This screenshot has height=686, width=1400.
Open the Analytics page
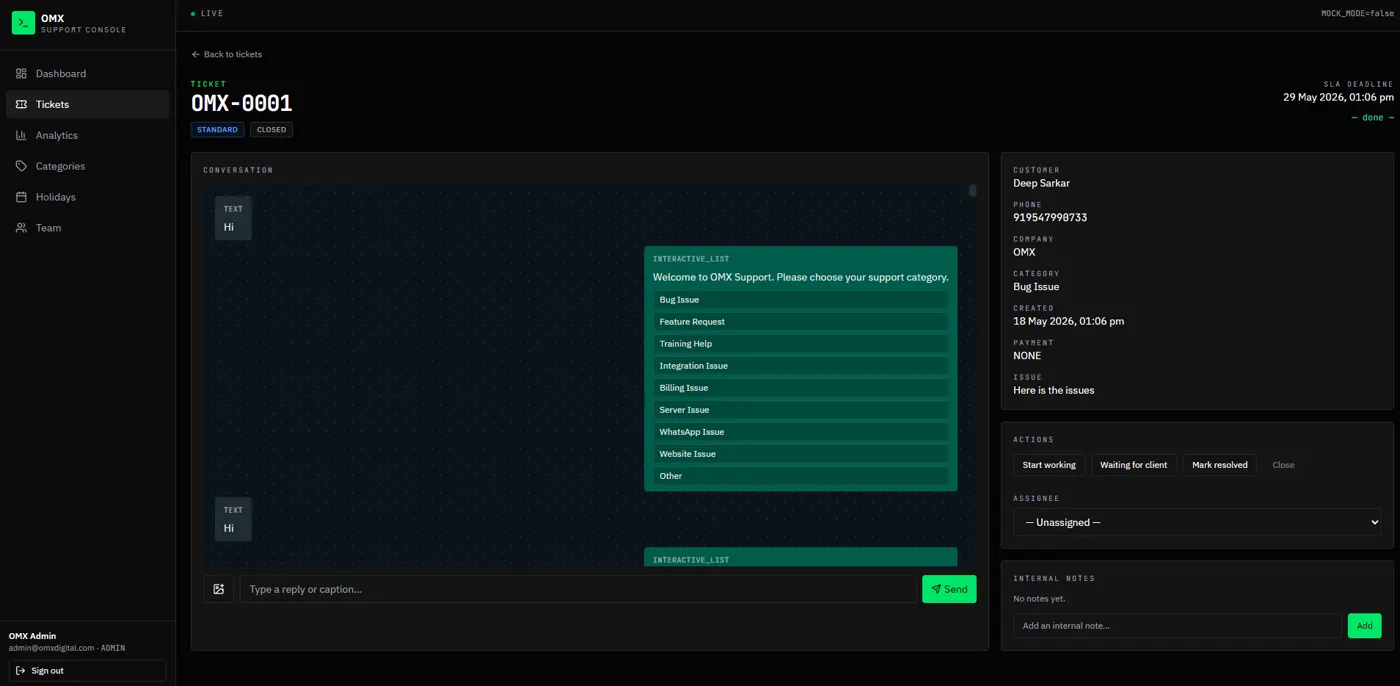pyautogui.click(x=87, y=136)
